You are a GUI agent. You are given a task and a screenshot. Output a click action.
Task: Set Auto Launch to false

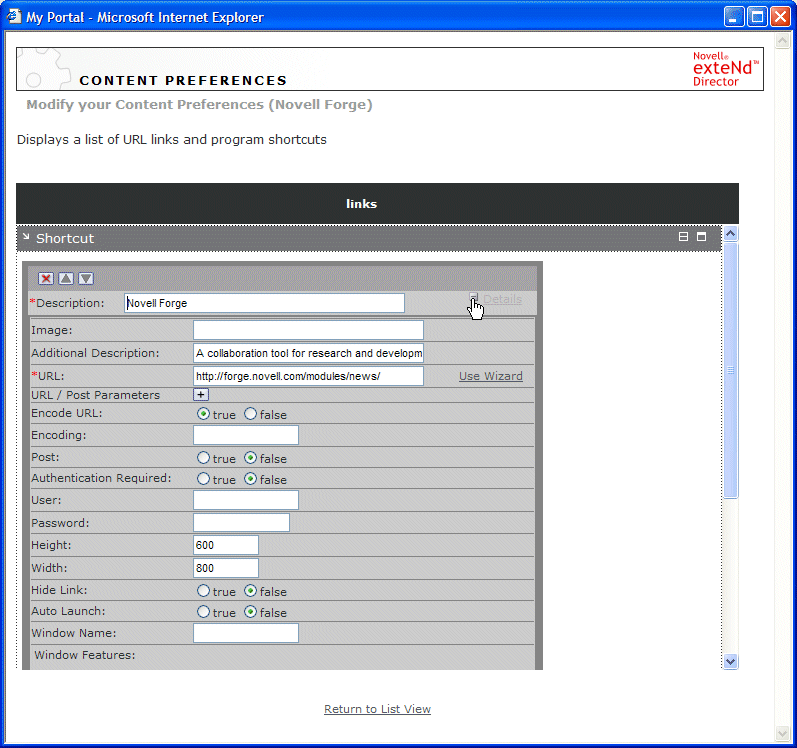(251, 612)
